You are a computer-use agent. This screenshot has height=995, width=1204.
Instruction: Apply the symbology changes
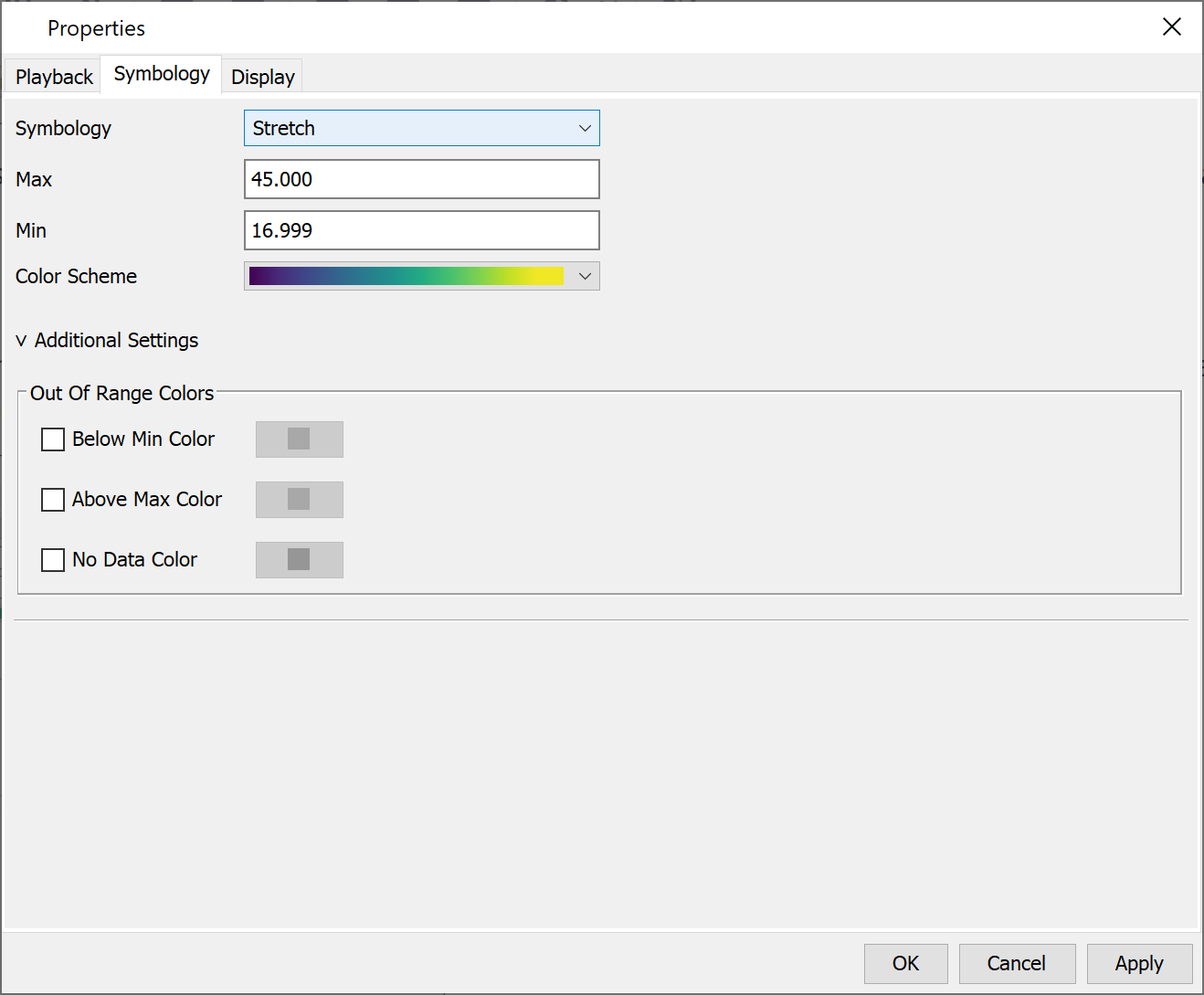click(x=1139, y=964)
